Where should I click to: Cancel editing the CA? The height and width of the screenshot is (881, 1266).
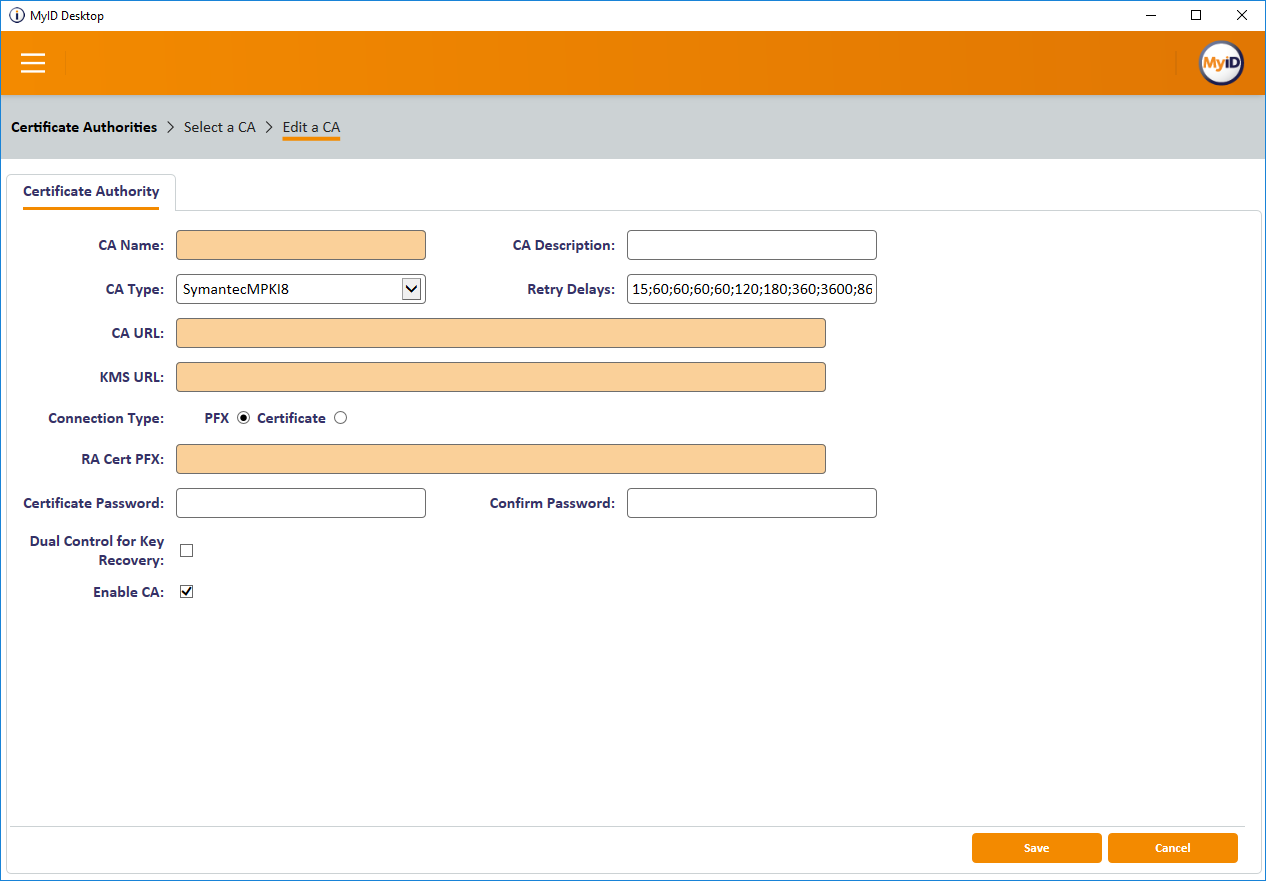[x=1173, y=848]
